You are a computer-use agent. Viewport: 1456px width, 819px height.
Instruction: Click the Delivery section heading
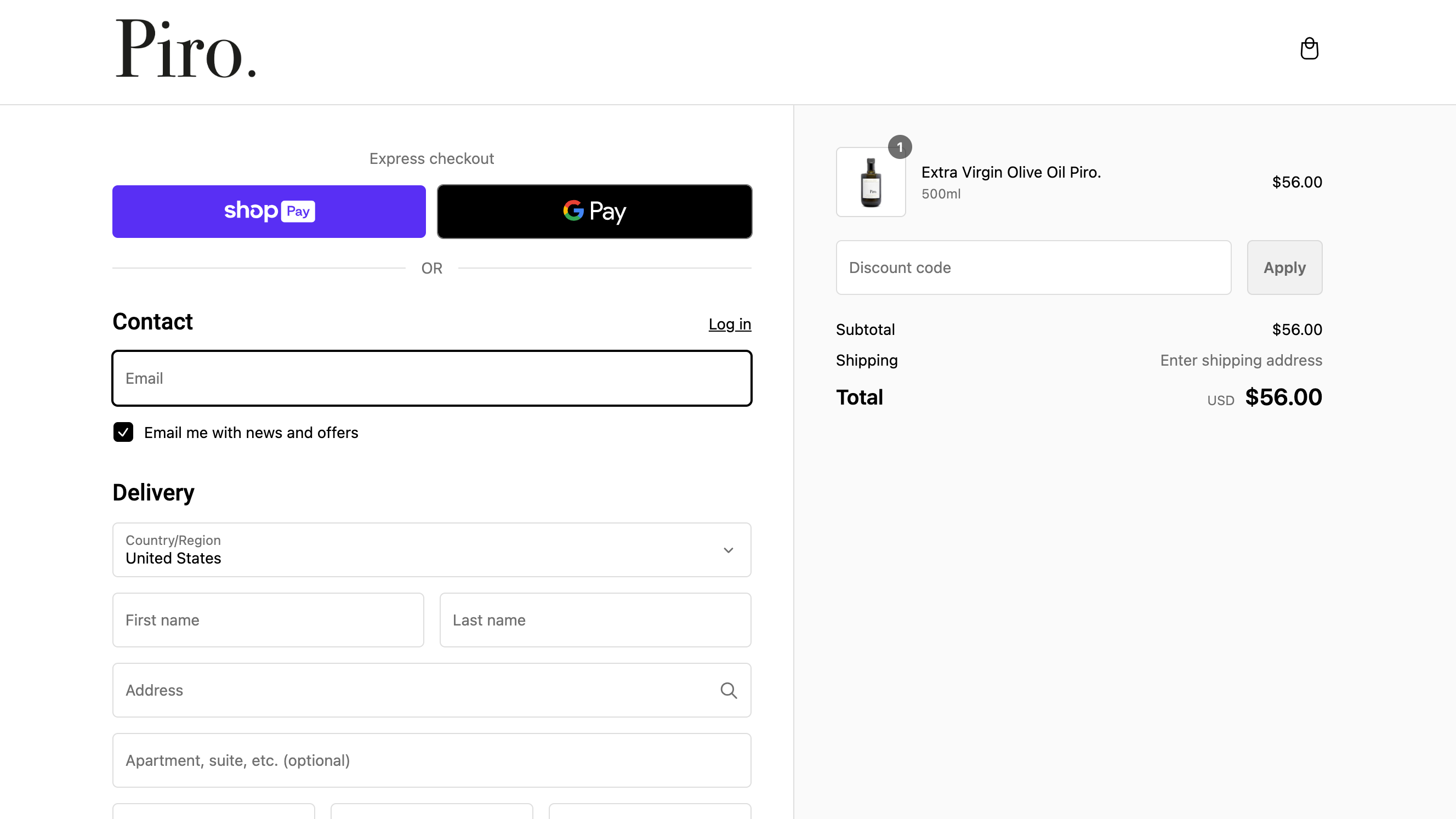coord(153,492)
